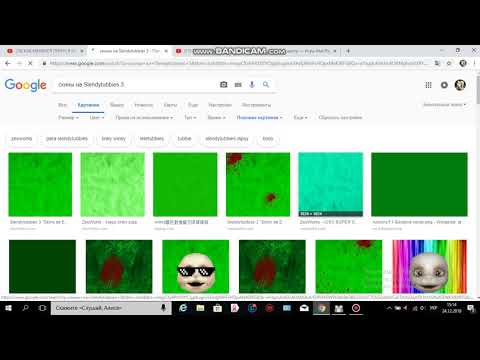Toggle the Инструменты search tools button
Viewport: 480px width, 360px height.
[x=256, y=105]
